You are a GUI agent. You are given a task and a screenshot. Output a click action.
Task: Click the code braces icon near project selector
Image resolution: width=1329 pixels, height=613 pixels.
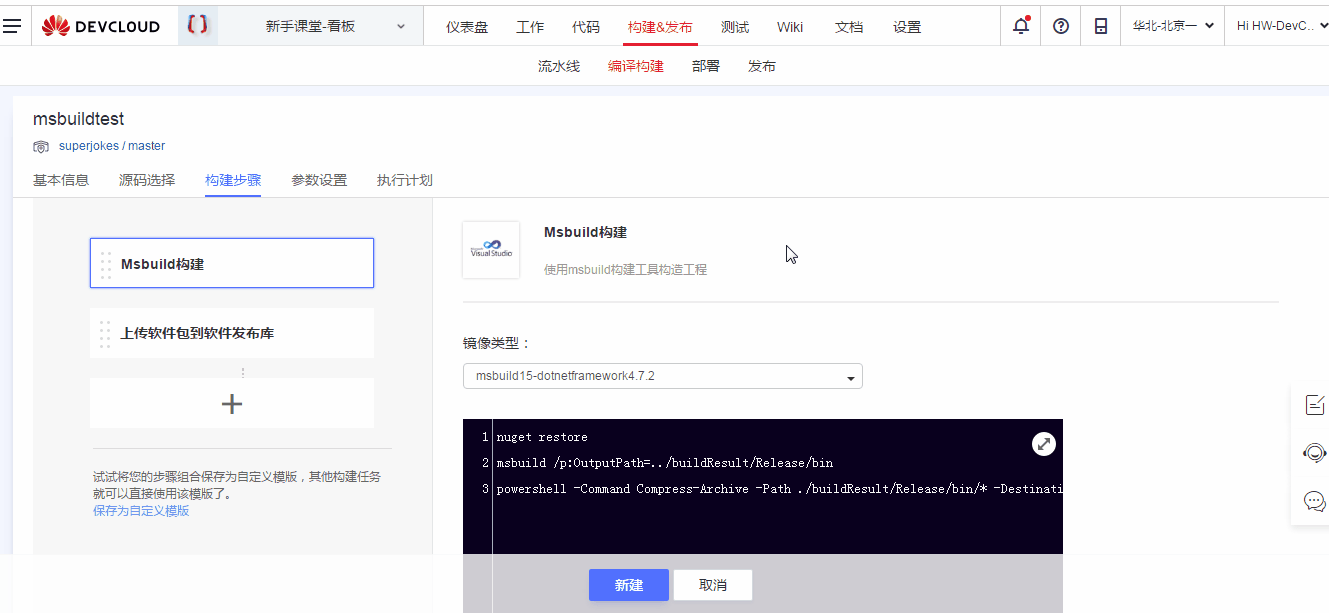pos(197,25)
